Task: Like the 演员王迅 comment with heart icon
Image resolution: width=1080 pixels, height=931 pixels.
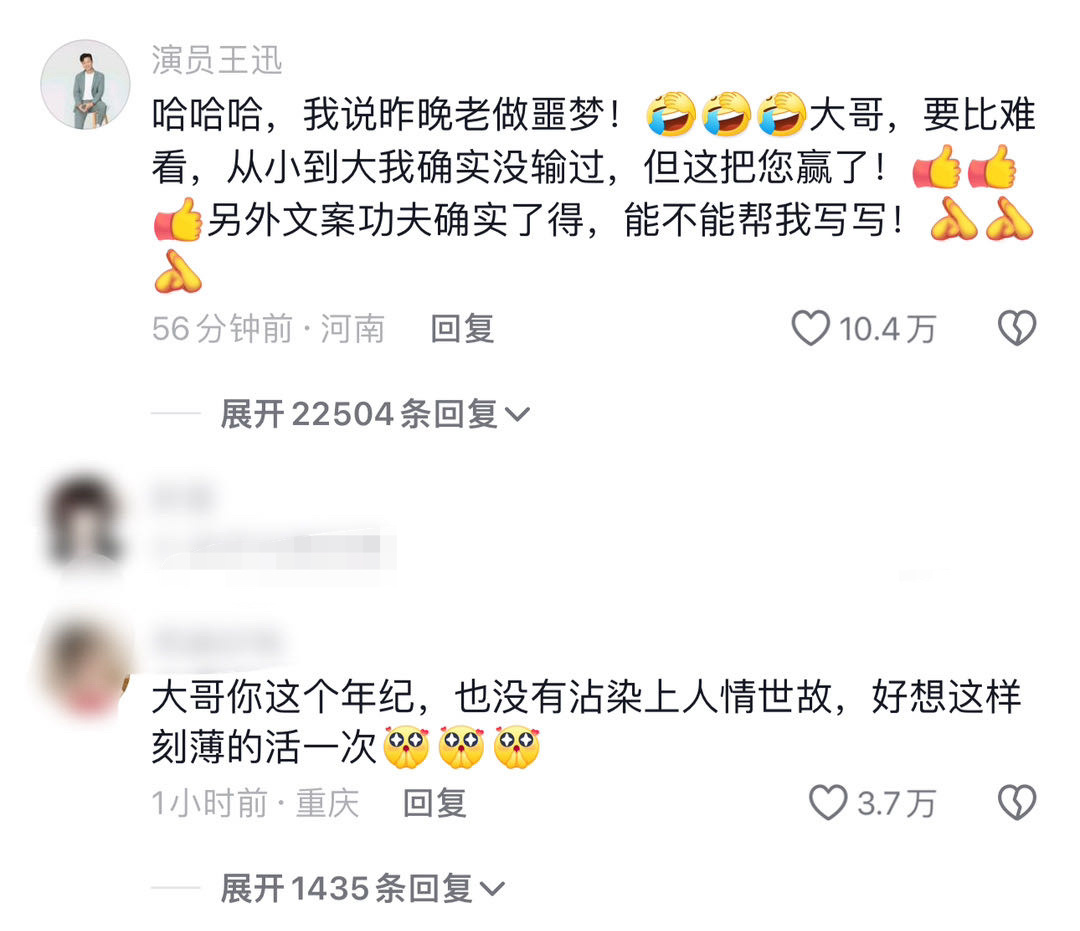Action: [x=811, y=328]
